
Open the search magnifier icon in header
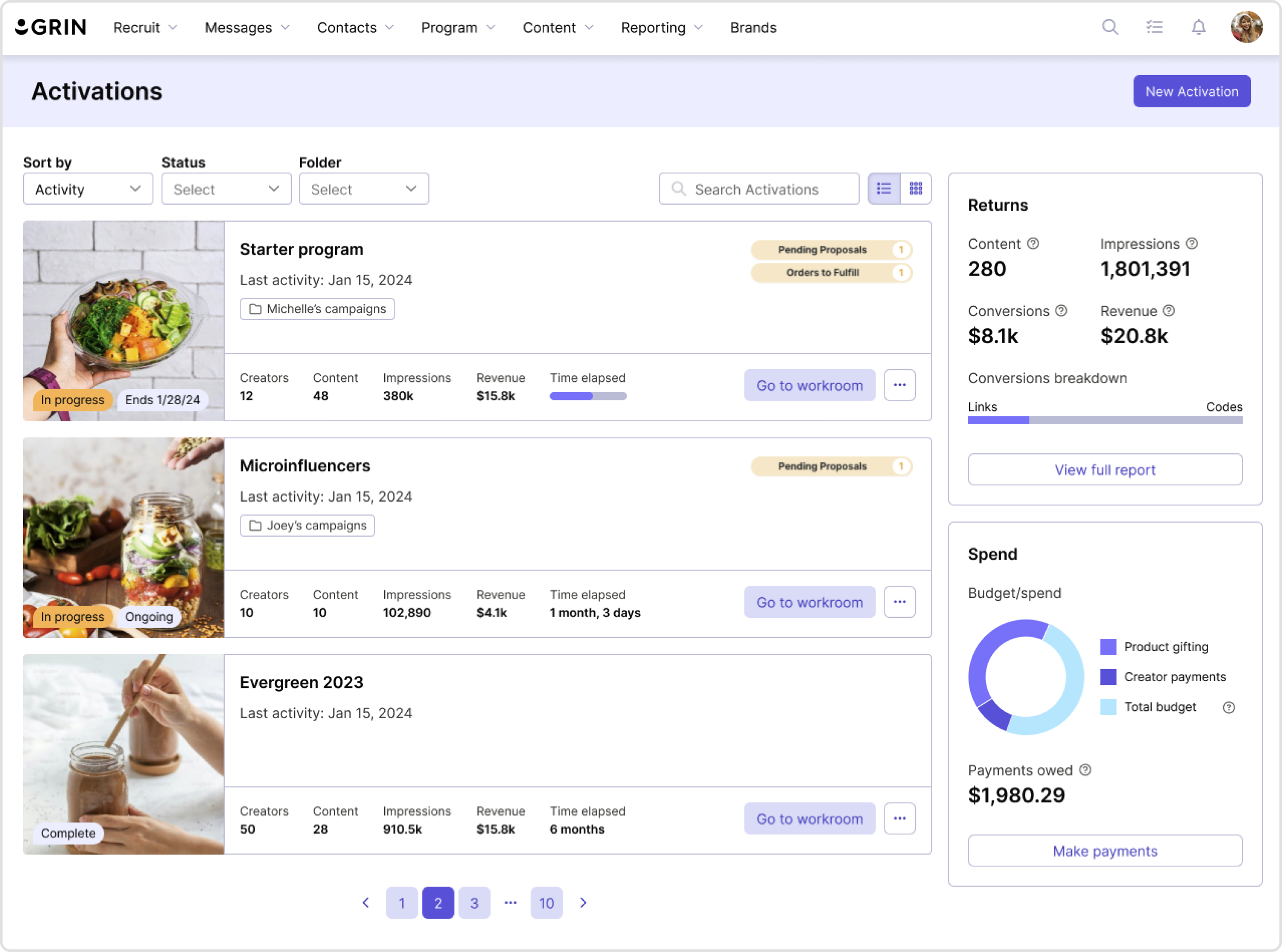click(x=1110, y=27)
